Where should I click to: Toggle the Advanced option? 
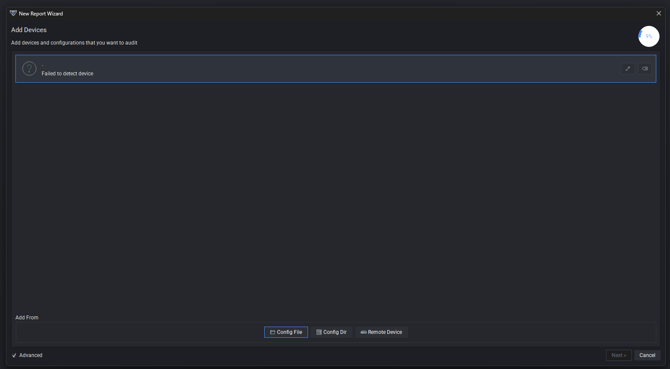coord(27,355)
